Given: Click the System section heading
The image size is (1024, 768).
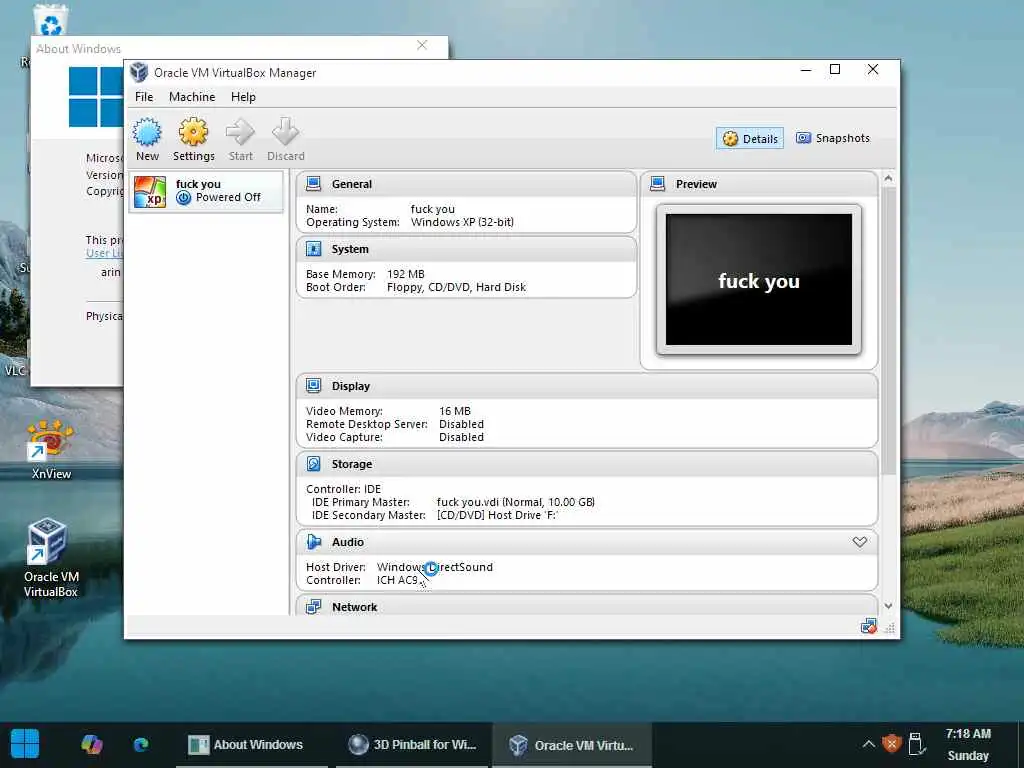Looking at the screenshot, I should pyautogui.click(x=350, y=249).
